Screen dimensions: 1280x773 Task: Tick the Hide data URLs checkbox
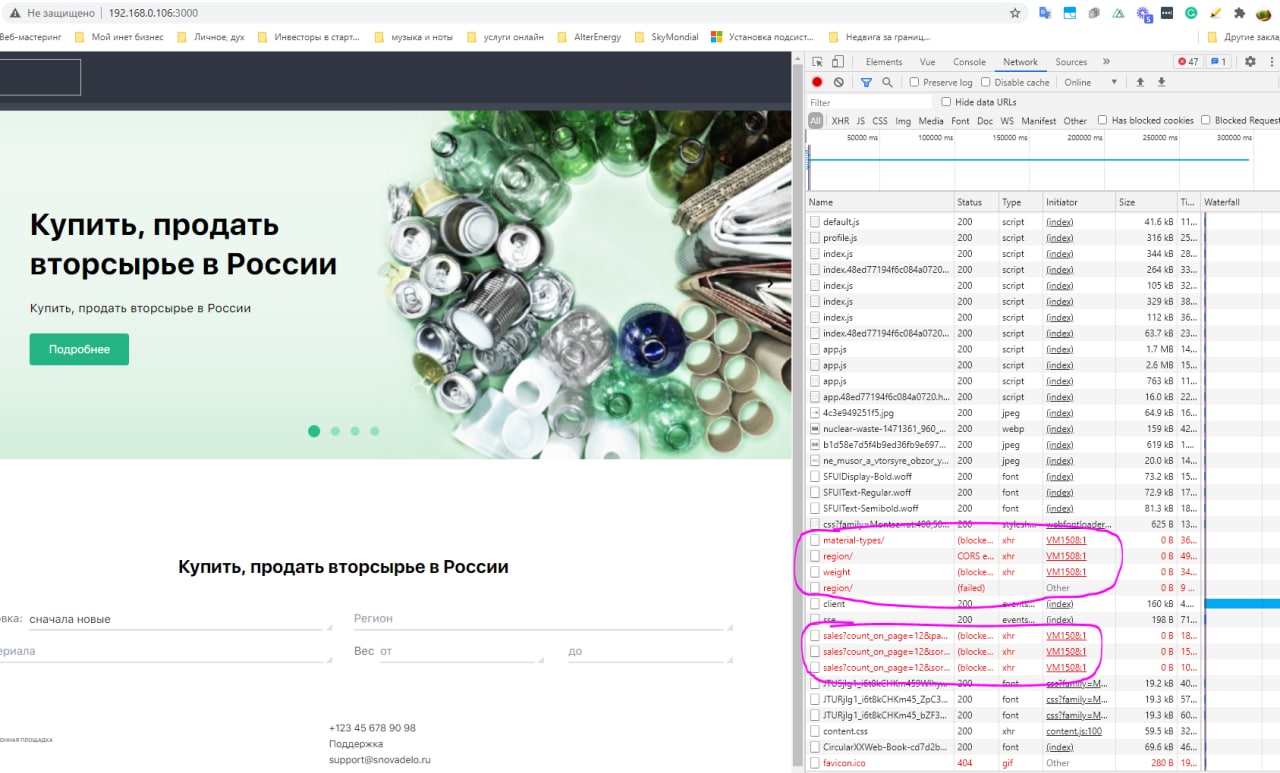(x=946, y=102)
